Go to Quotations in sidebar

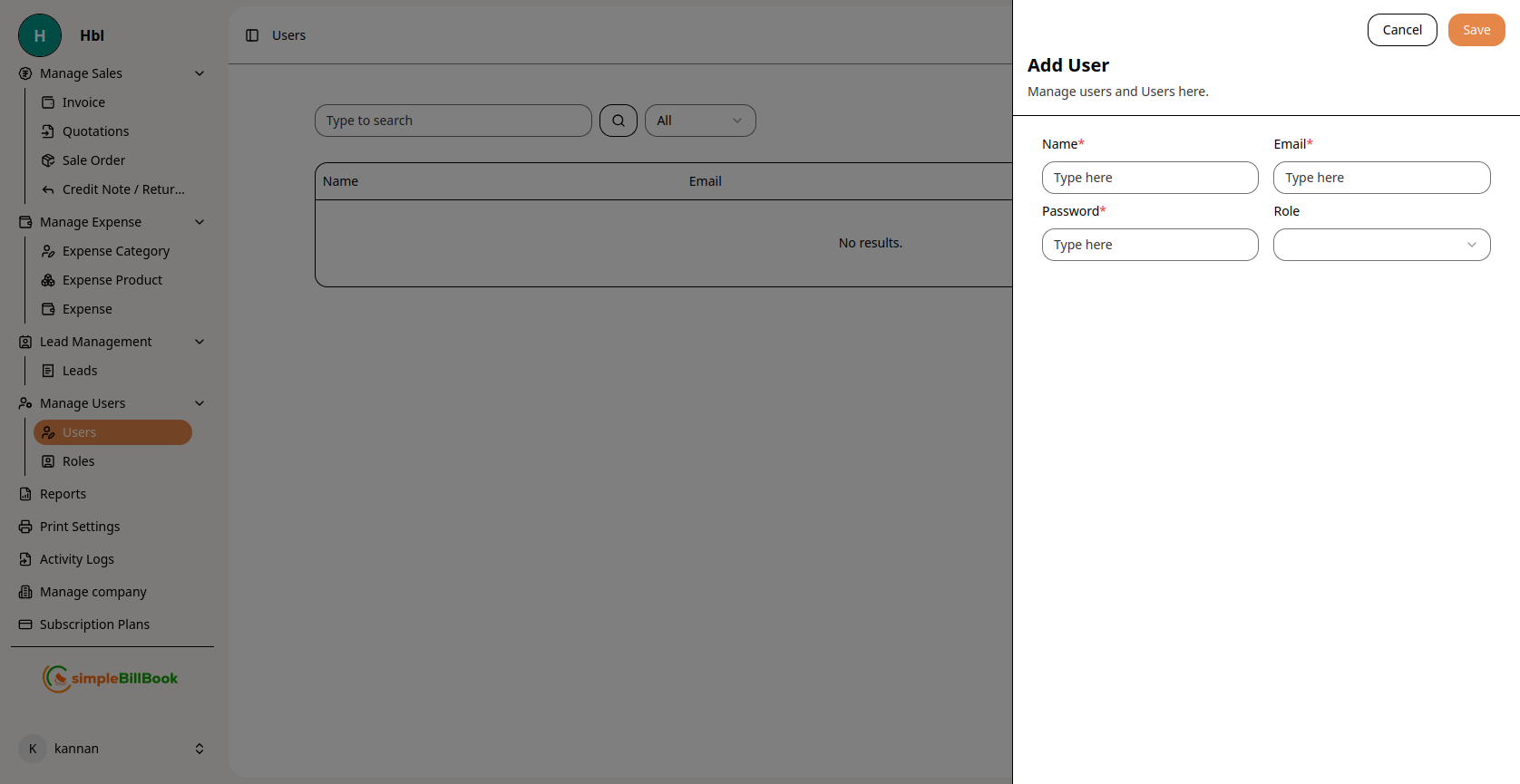(95, 131)
